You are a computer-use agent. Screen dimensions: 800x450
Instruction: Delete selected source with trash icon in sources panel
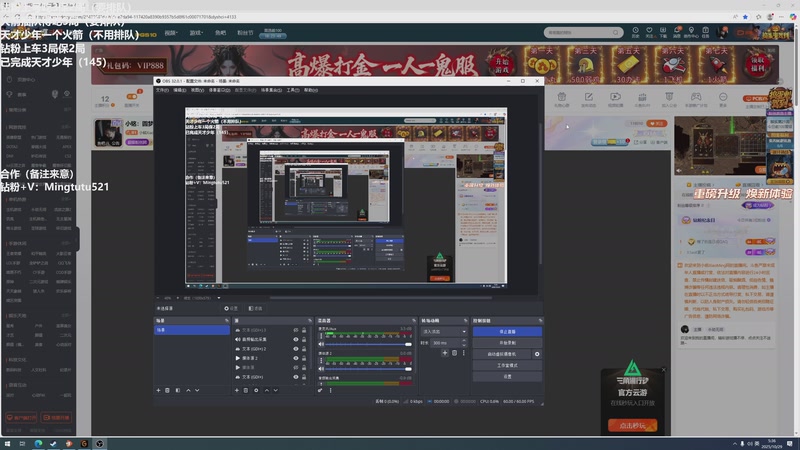pos(246,390)
